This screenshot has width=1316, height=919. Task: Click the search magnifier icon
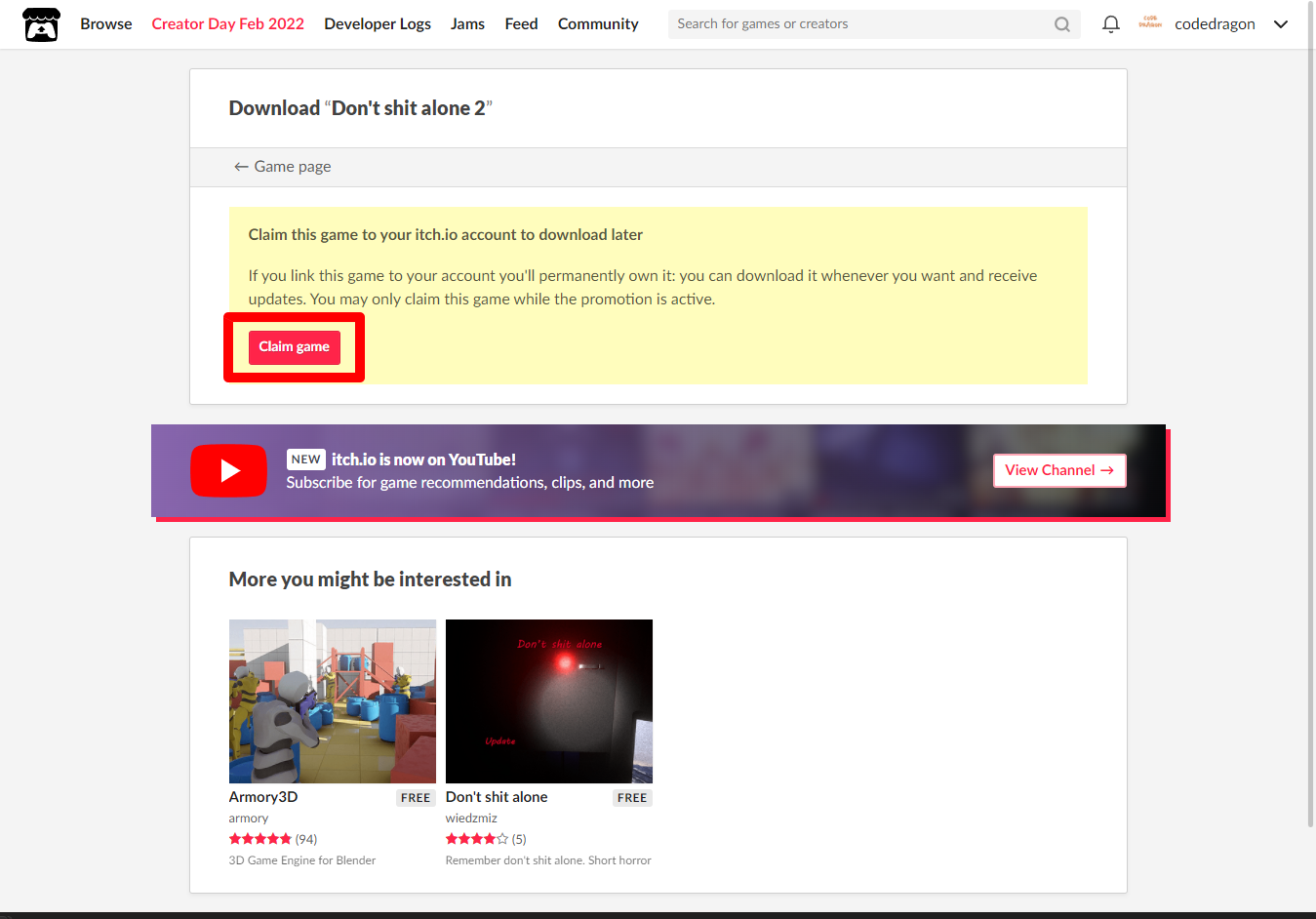tap(1062, 24)
